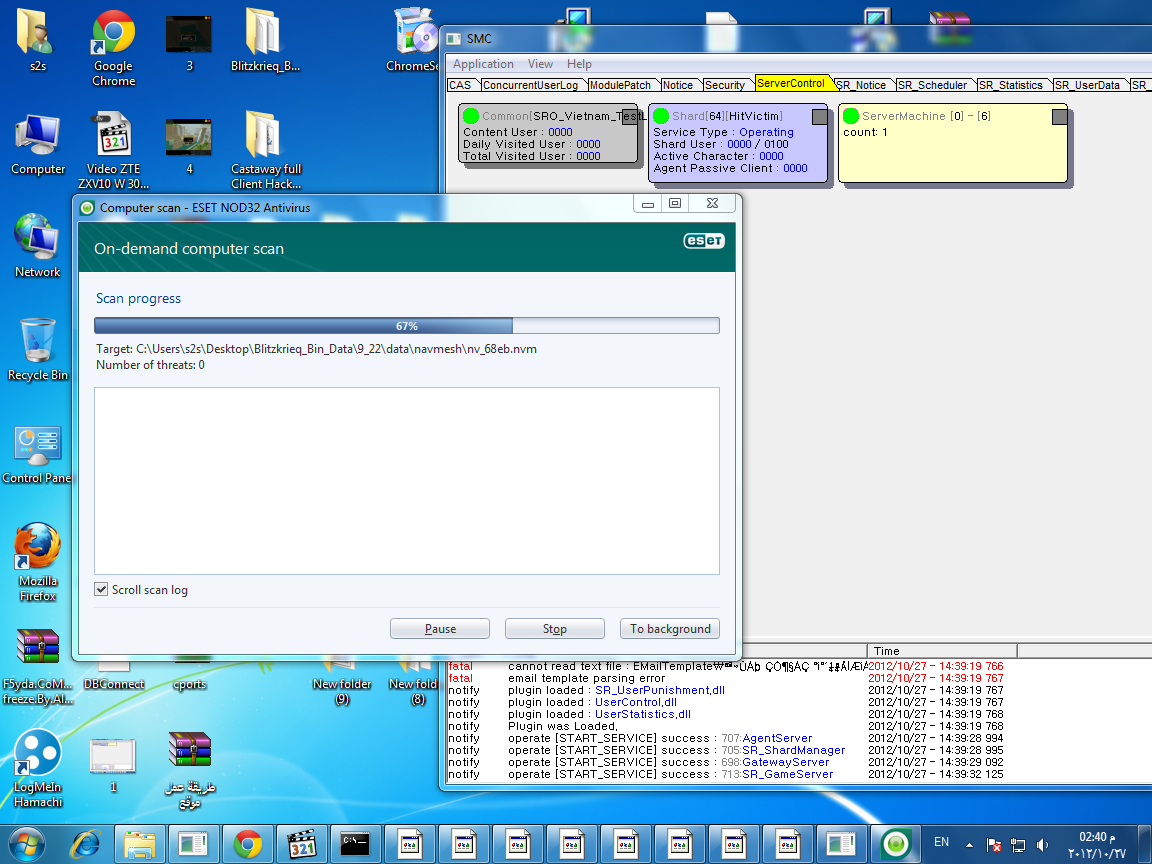
Task: Select the Blitzkrieg_B... folder on the desktop
Action: [264, 40]
